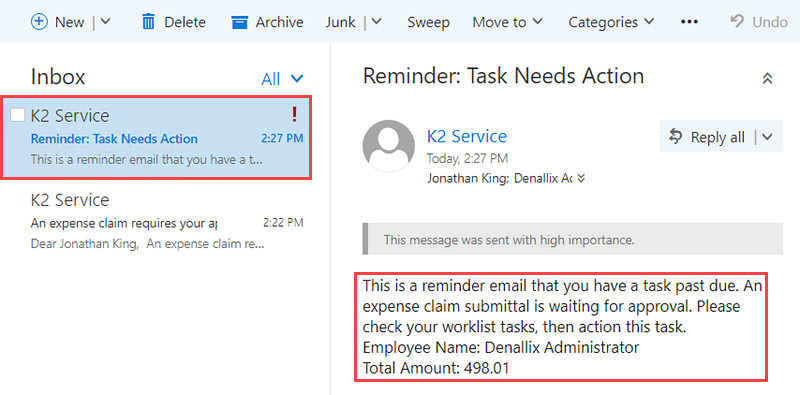The width and height of the screenshot is (800, 395).
Task: Click Employee Name: Denallix Administrator line
Action: pyautogui.click(x=501, y=348)
